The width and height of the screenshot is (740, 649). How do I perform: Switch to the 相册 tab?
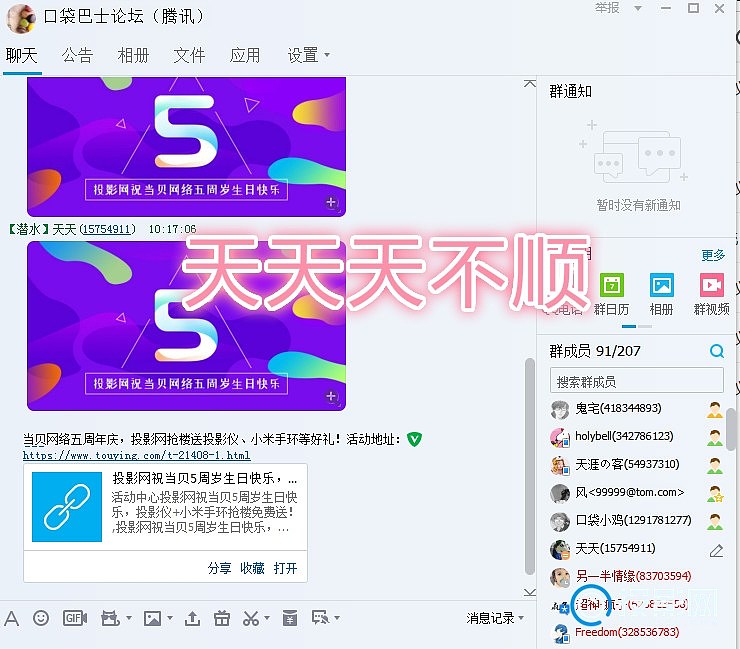point(134,56)
